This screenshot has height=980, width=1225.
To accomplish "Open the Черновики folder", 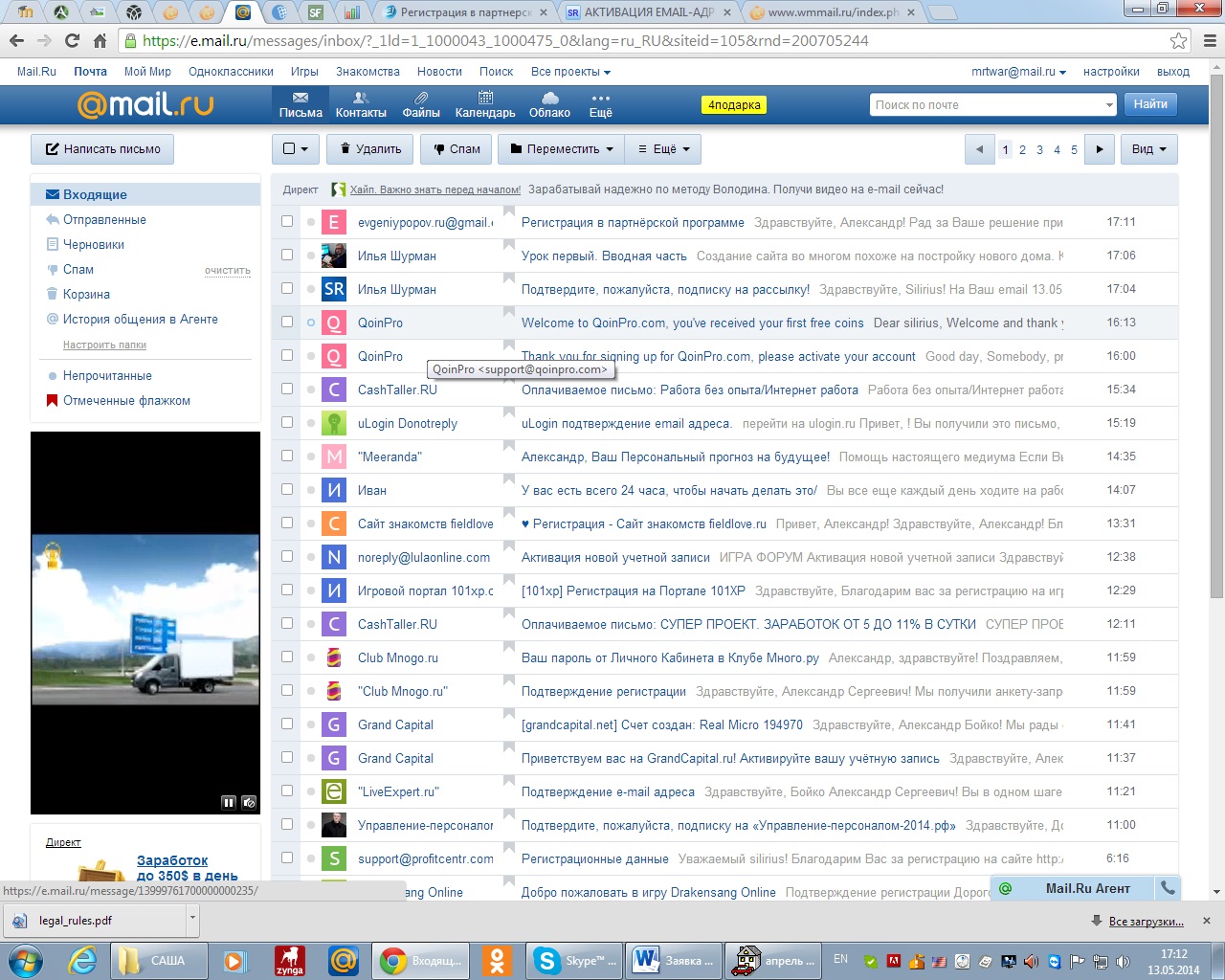I will 94,245.
